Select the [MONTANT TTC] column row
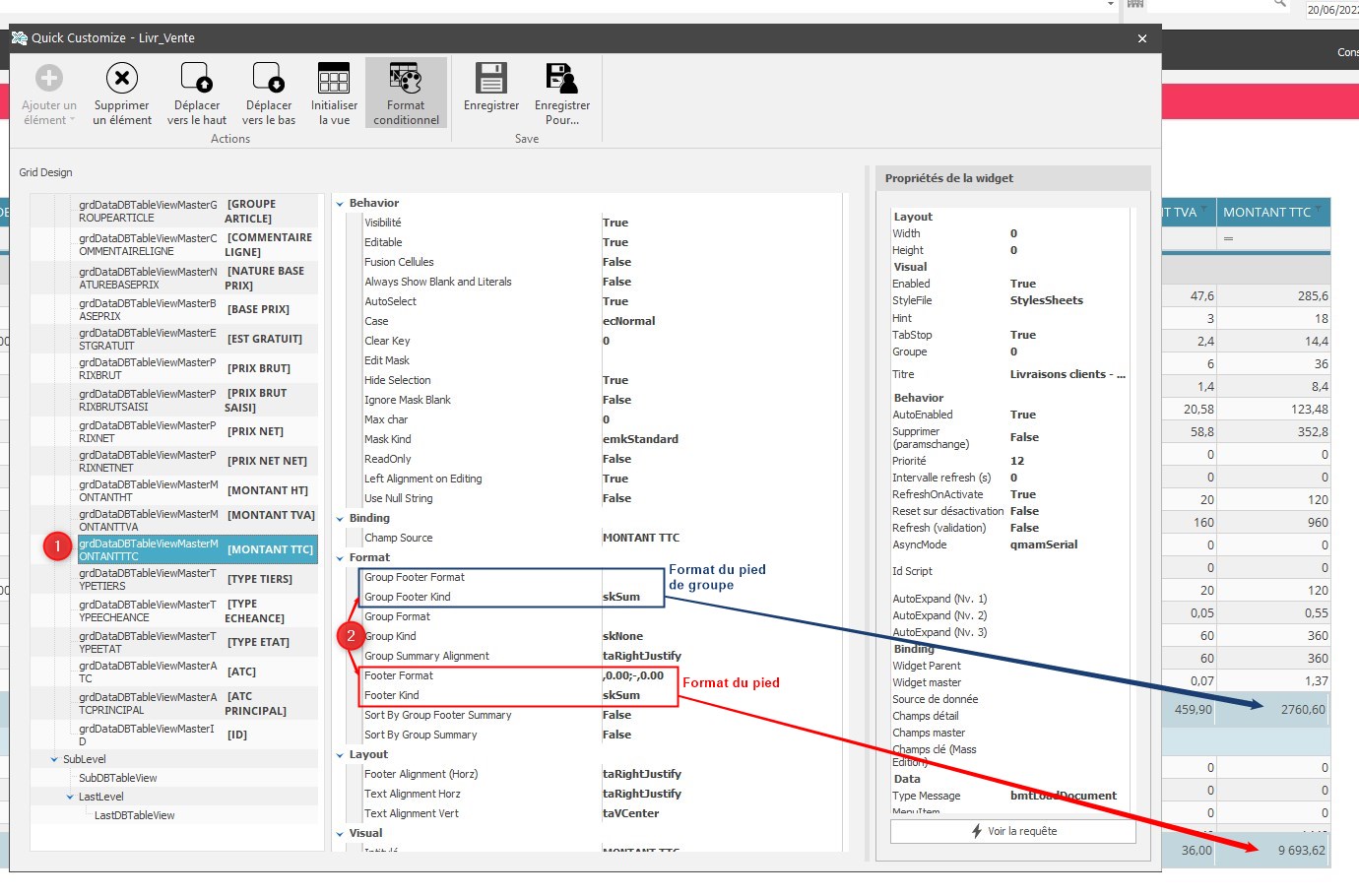 (x=197, y=549)
